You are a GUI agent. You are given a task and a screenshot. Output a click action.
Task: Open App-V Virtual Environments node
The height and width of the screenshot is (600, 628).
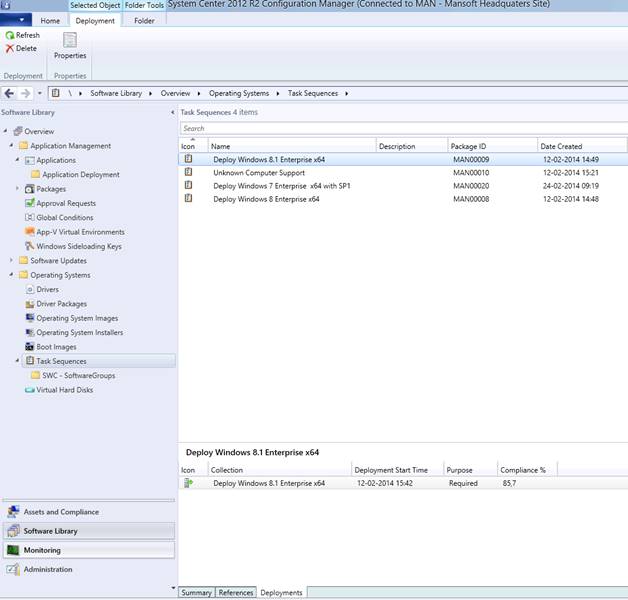79,231
